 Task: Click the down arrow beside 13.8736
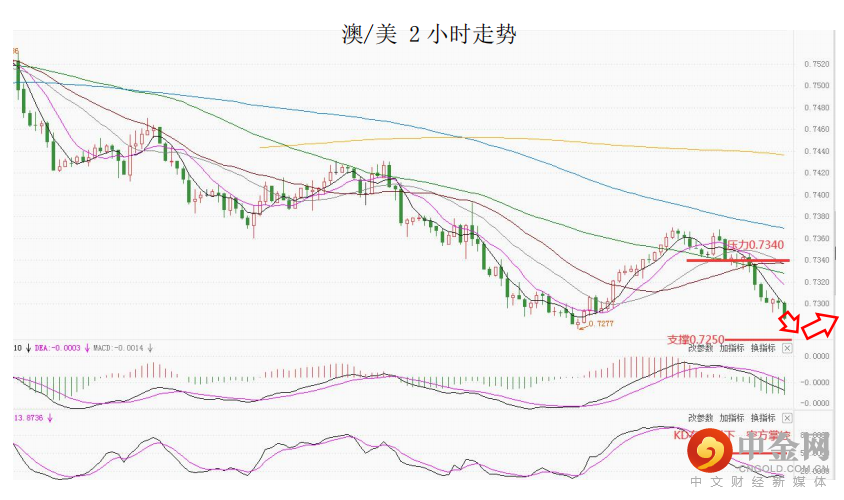pos(51,418)
